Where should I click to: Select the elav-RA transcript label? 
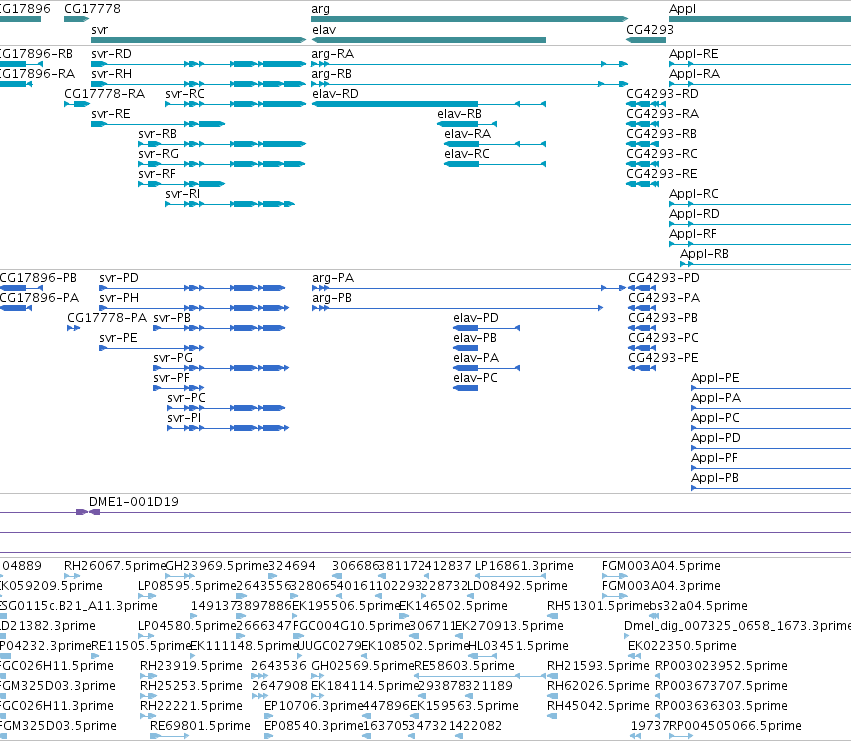[x=467, y=134]
